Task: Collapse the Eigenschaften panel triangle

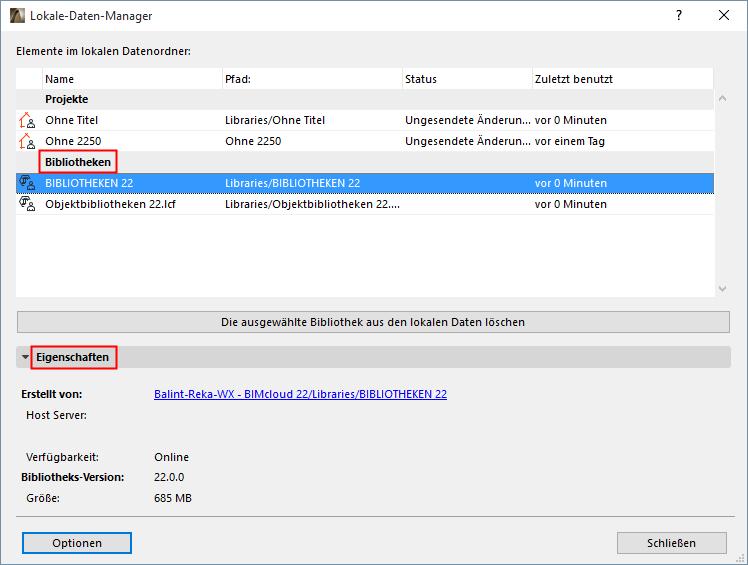Action: pyautogui.click(x=25, y=357)
